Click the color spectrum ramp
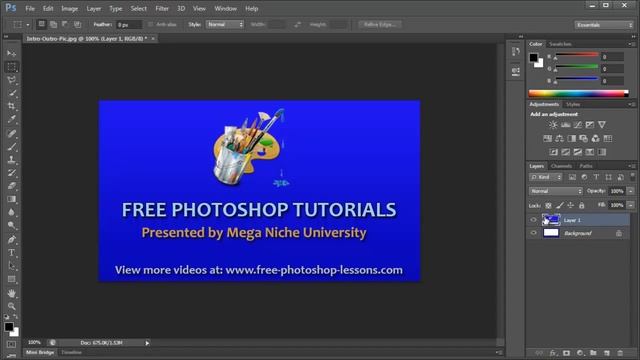640x360 pixels. [x=578, y=93]
